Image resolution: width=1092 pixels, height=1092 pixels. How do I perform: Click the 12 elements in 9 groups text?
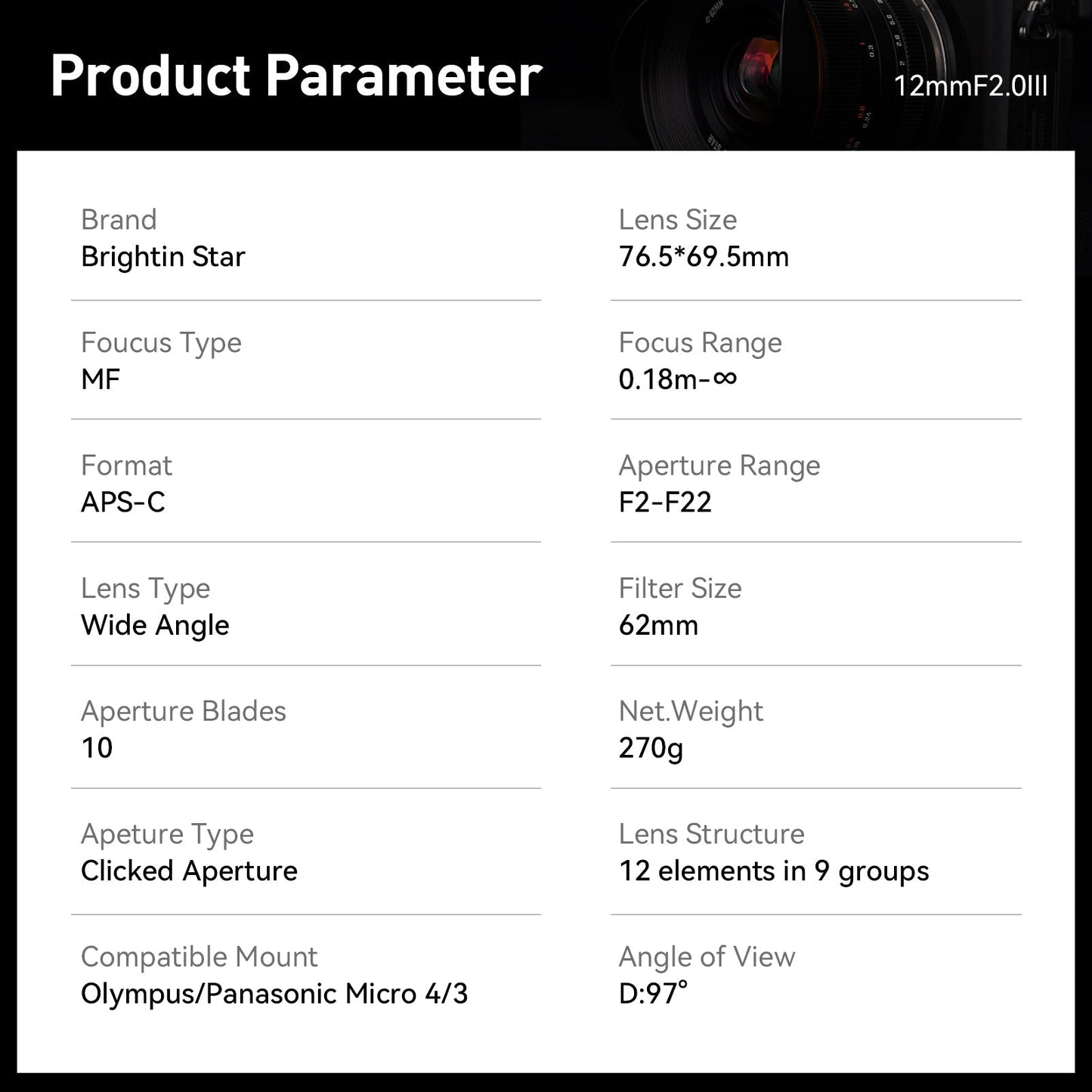coord(774,871)
